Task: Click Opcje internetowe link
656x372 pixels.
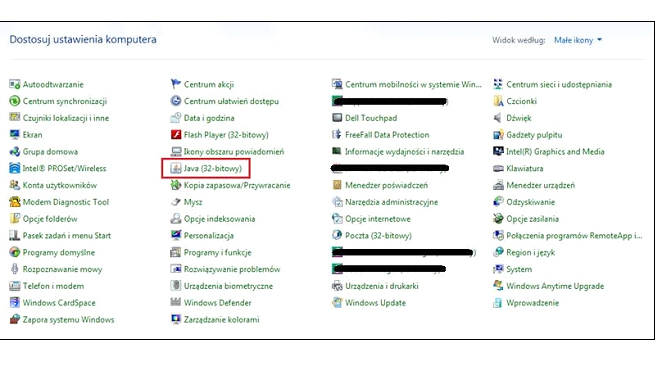Action: [x=378, y=219]
